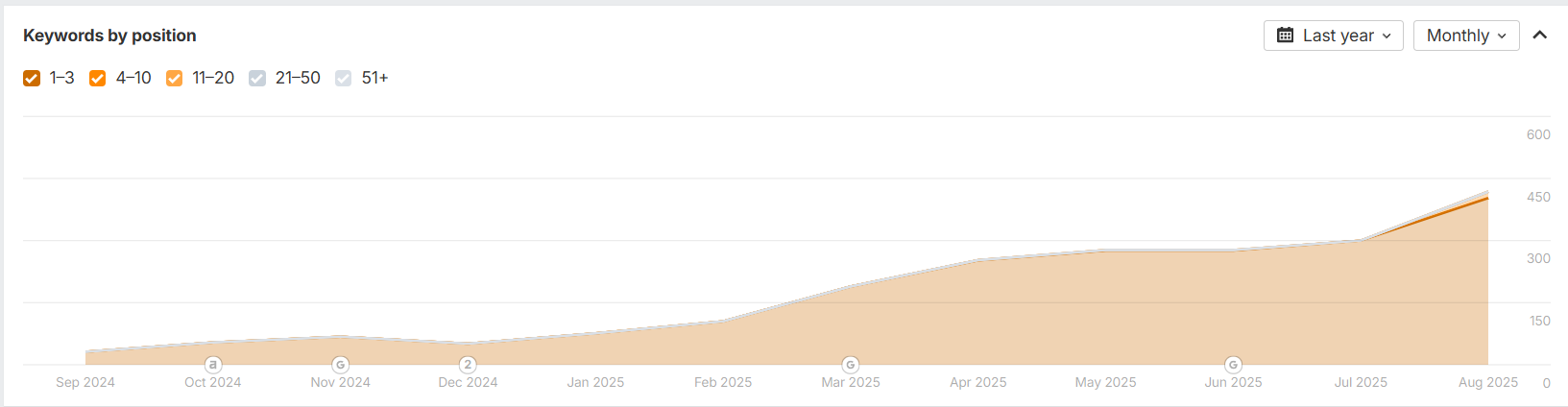Click the Google update marker at Nov 2024

(340, 365)
